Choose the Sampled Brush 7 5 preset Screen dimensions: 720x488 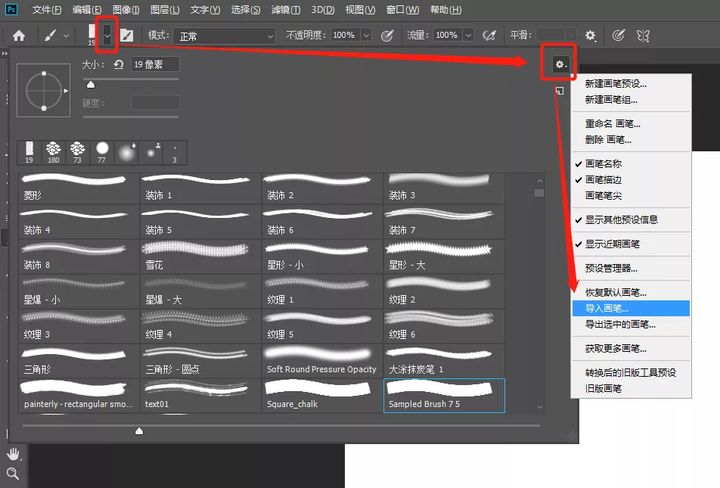[x=444, y=396]
